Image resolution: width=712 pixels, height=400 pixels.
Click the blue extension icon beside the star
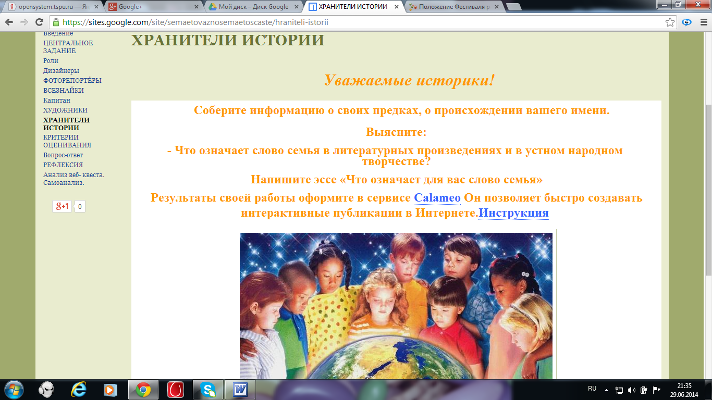click(x=687, y=22)
